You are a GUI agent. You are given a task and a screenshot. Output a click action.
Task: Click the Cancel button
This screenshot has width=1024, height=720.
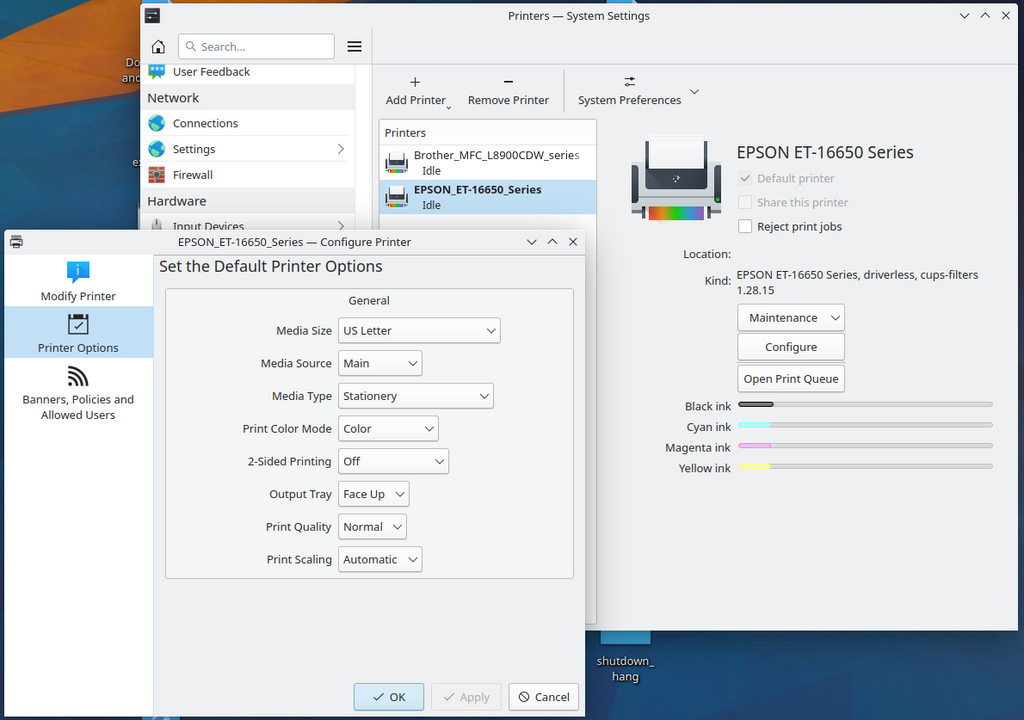pyautogui.click(x=544, y=697)
